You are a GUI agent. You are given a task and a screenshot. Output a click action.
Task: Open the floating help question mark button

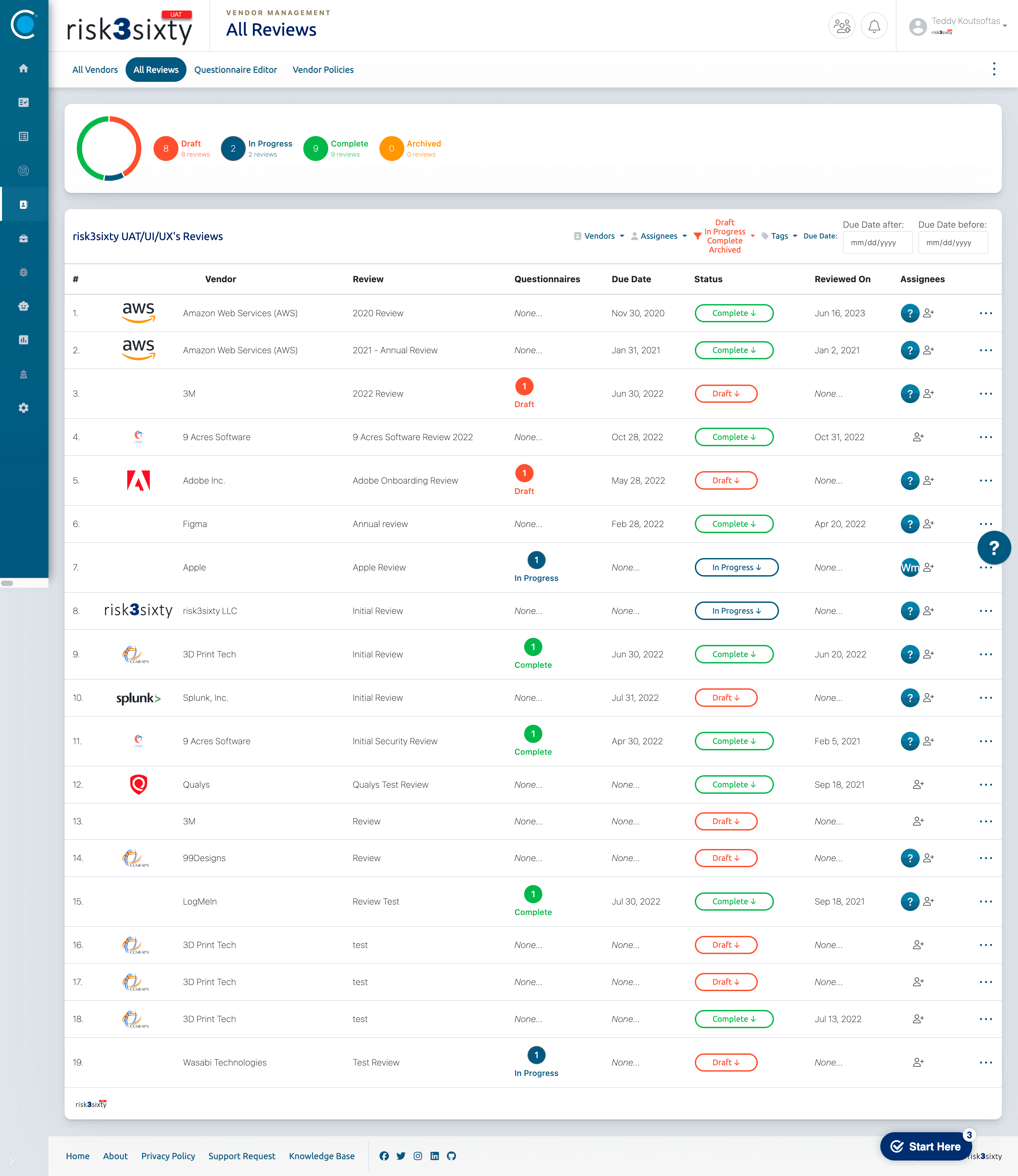993,547
